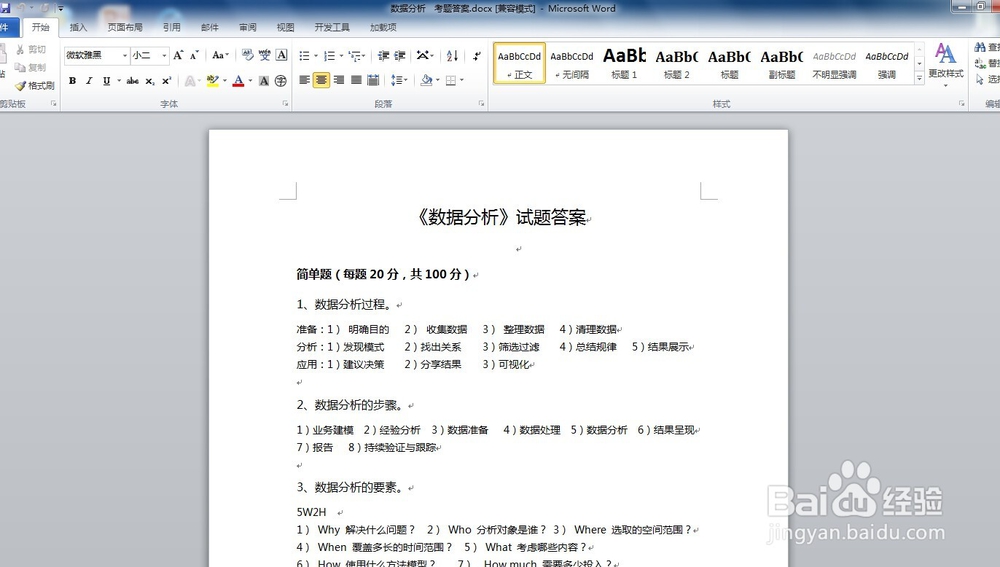Click the Decrease Indent icon
The width and height of the screenshot is (1000, 567).
pyautogui.click(x=383, y=56)
